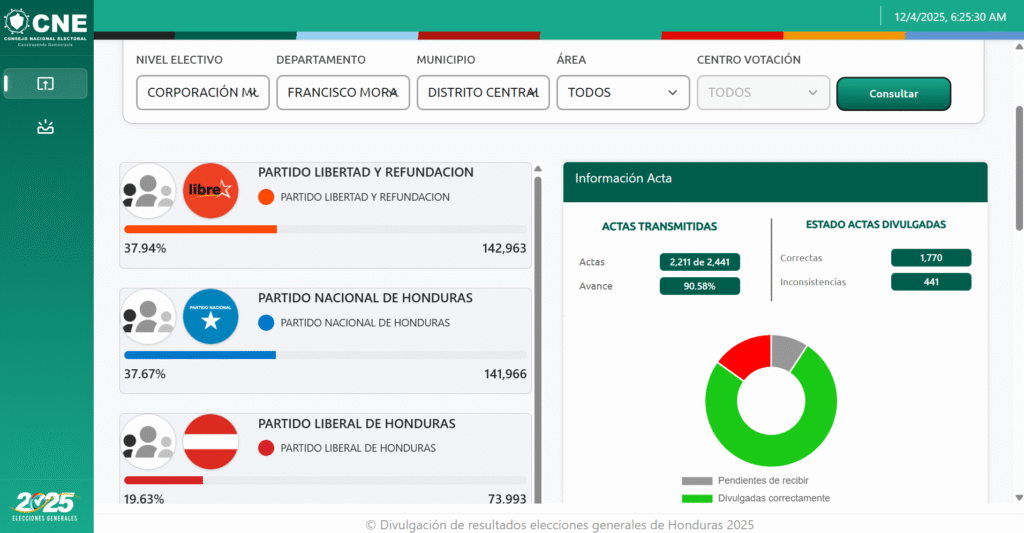Click the party list scrollbar up arrow
Screen dimensions: 1024x533
538,169
